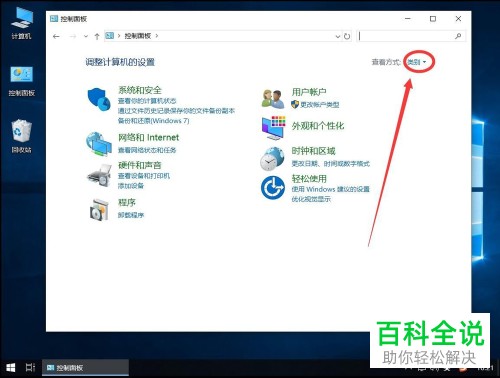Open 备份和还原(Windows 7) link
Image resolution: width=500 pixels, height=378 pixels.
pyautogui.click(x=154, y=121)
